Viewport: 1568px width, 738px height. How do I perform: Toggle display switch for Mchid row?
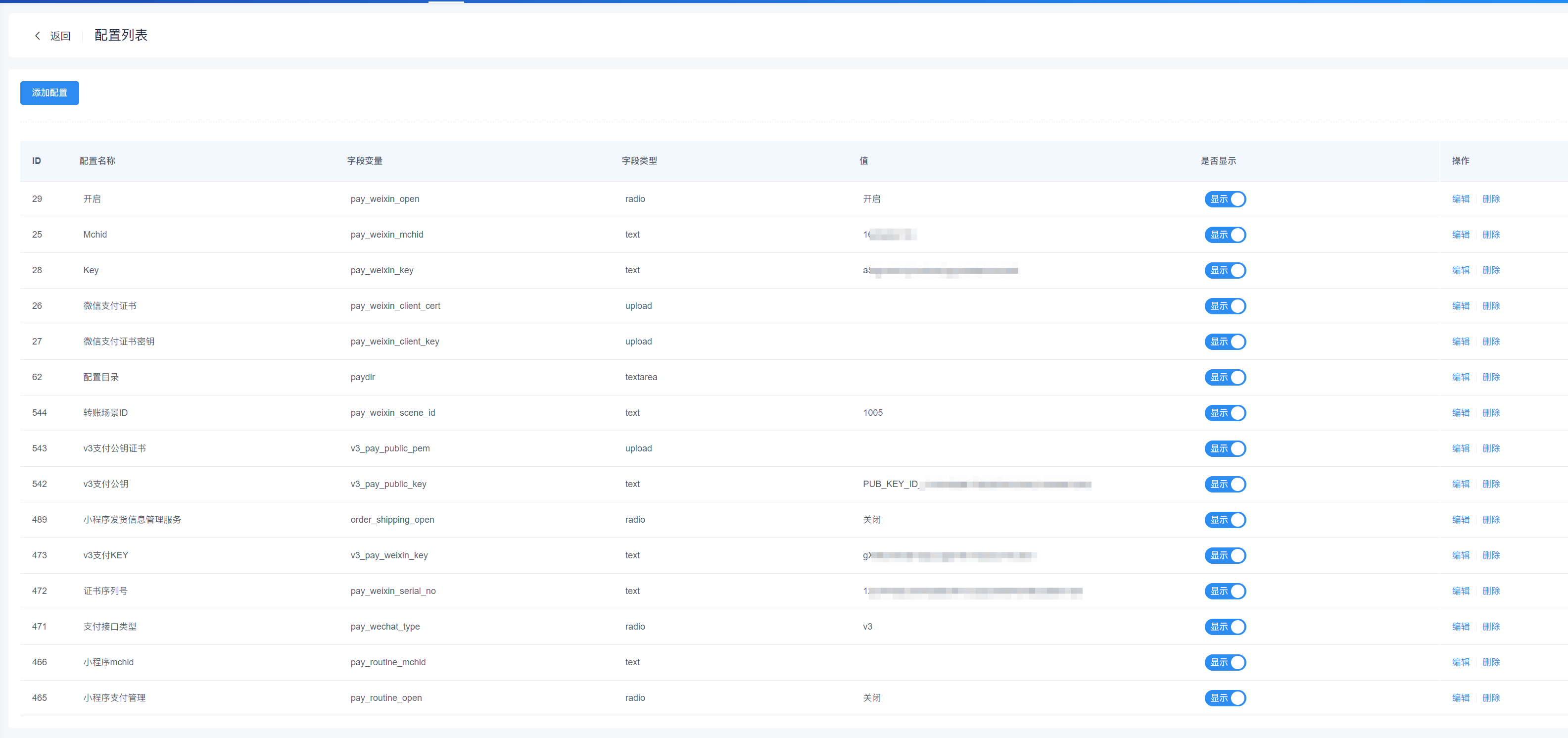[x=1225, y=235]
